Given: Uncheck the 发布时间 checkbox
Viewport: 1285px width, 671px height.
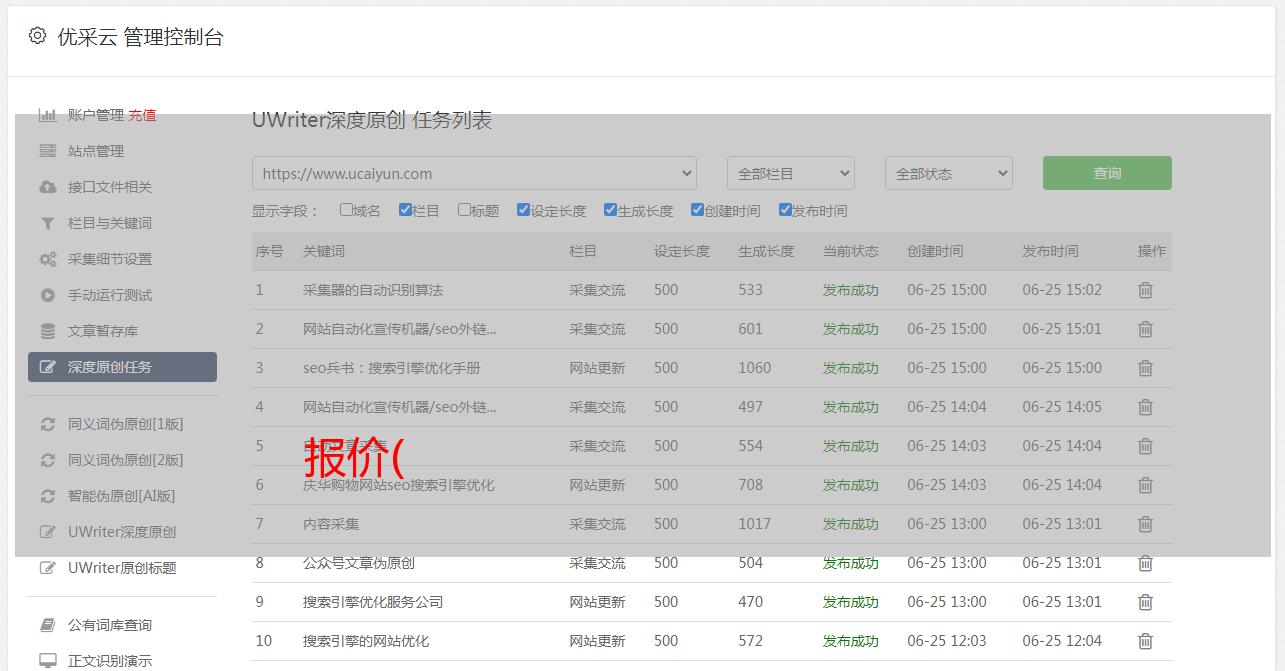Looking at the screenshot, I should click(x=784, y=210).
